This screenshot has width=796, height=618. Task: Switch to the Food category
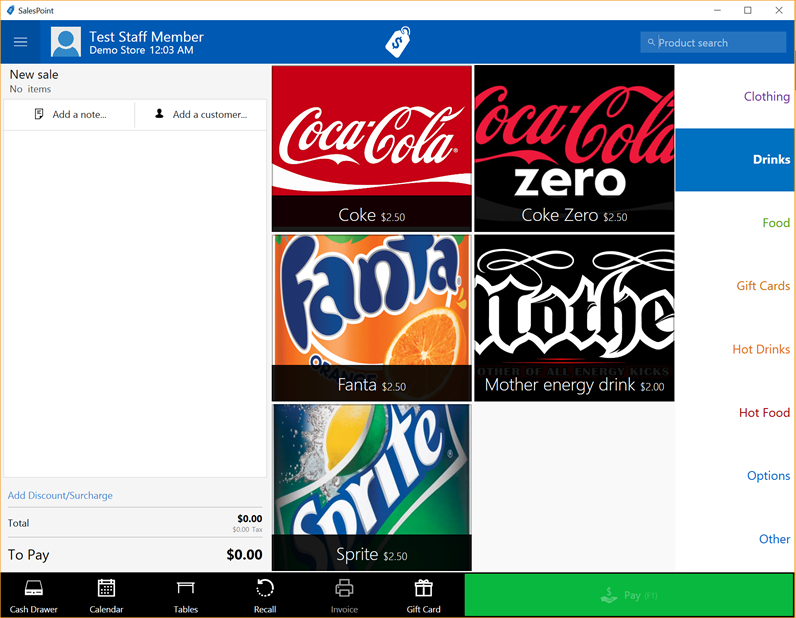pyautogui.click(x=735, y=223)
